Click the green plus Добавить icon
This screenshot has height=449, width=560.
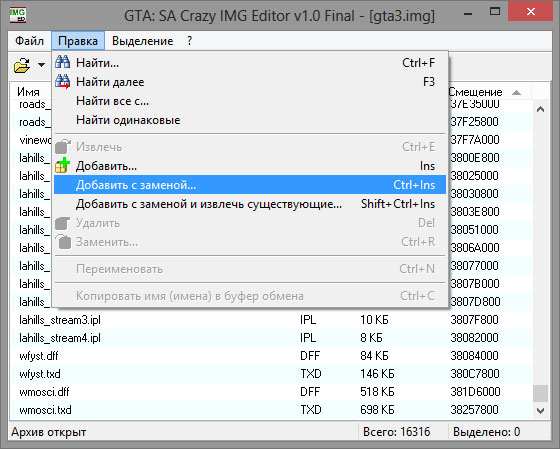click(x=62, y=166)
